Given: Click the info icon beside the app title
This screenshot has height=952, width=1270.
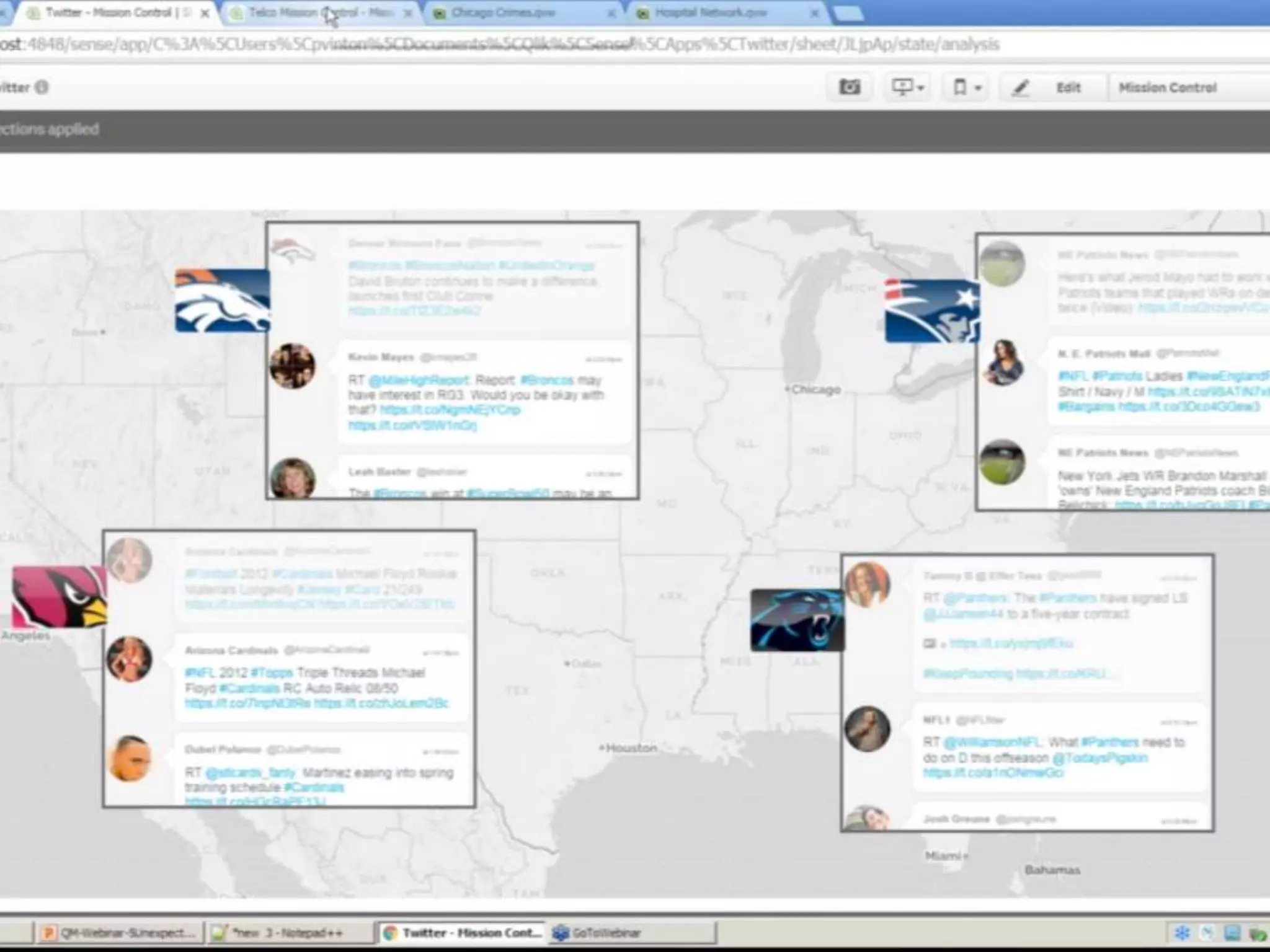Looking at the screenshot, I should coord(42,87).
